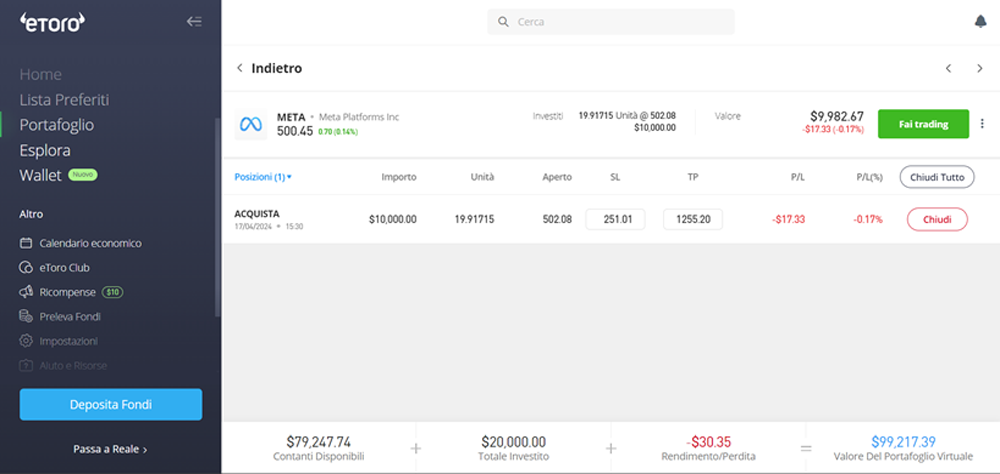Expand the Posizioni (1) dropdown
The image size is (1000, 474).
263,177
